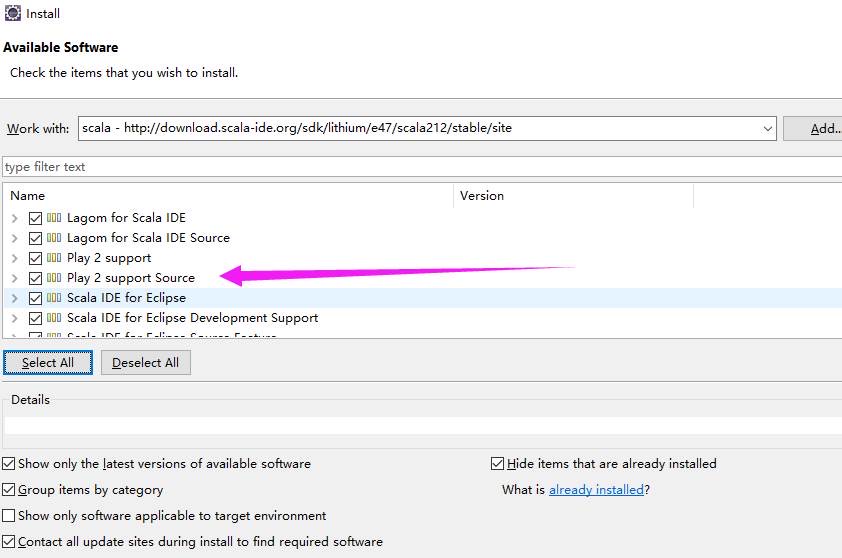Click the Scala IDE for Eclipse category icon
Image resolution: width=842 pixels, height=558 pixels.
(x=54, y=298)
